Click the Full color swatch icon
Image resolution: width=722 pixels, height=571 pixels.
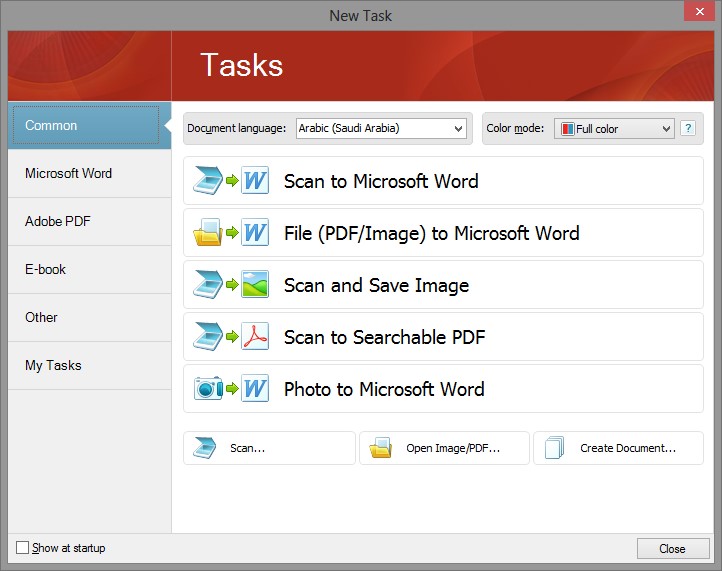pyautogui.click(x=568, y=129)
